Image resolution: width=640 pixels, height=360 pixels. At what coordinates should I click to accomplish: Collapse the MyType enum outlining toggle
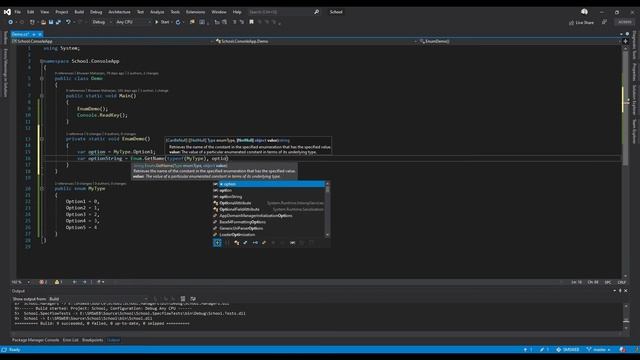[42, 189]
